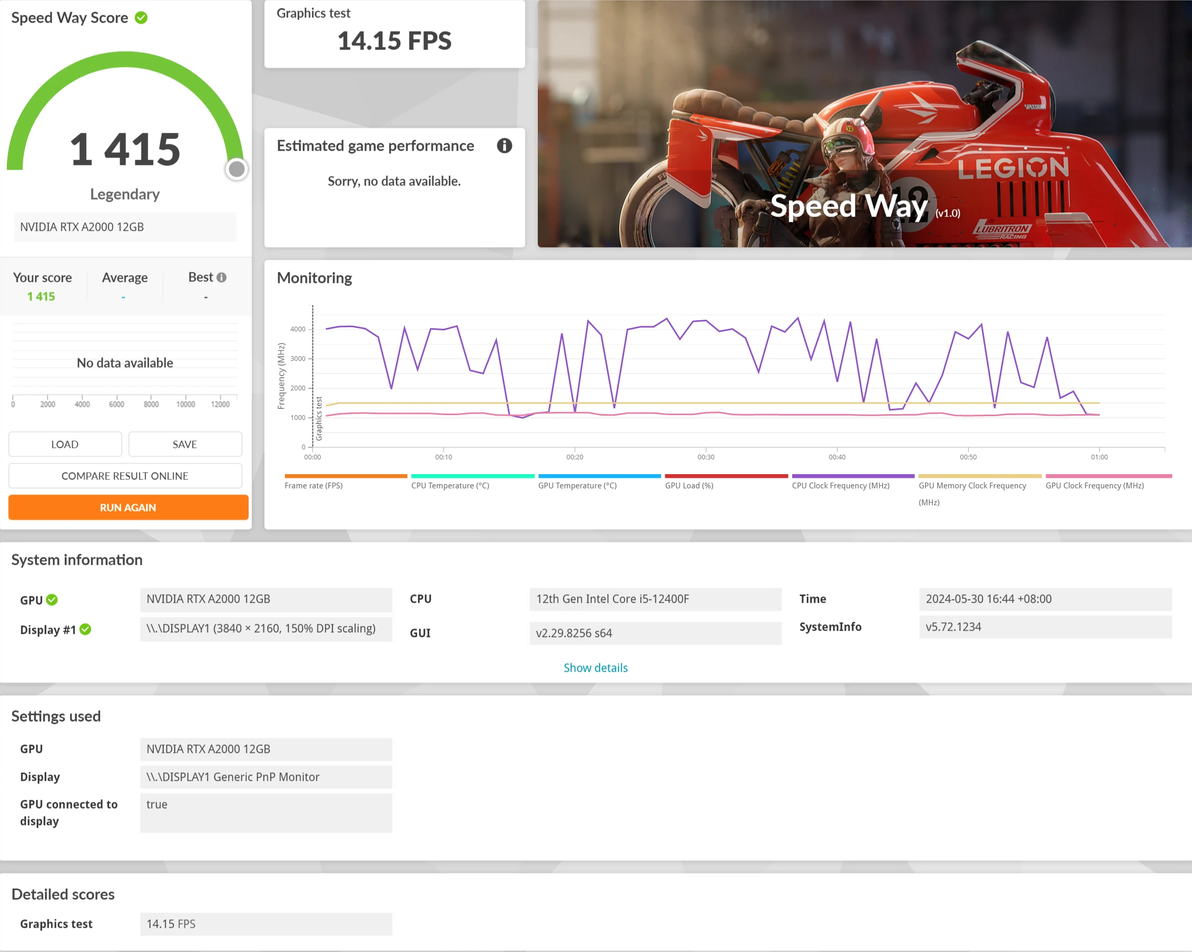This screenshot has width=1192, height=952.
Task: Toggle the GPU Temperature legend series
Action: [599, 481]
